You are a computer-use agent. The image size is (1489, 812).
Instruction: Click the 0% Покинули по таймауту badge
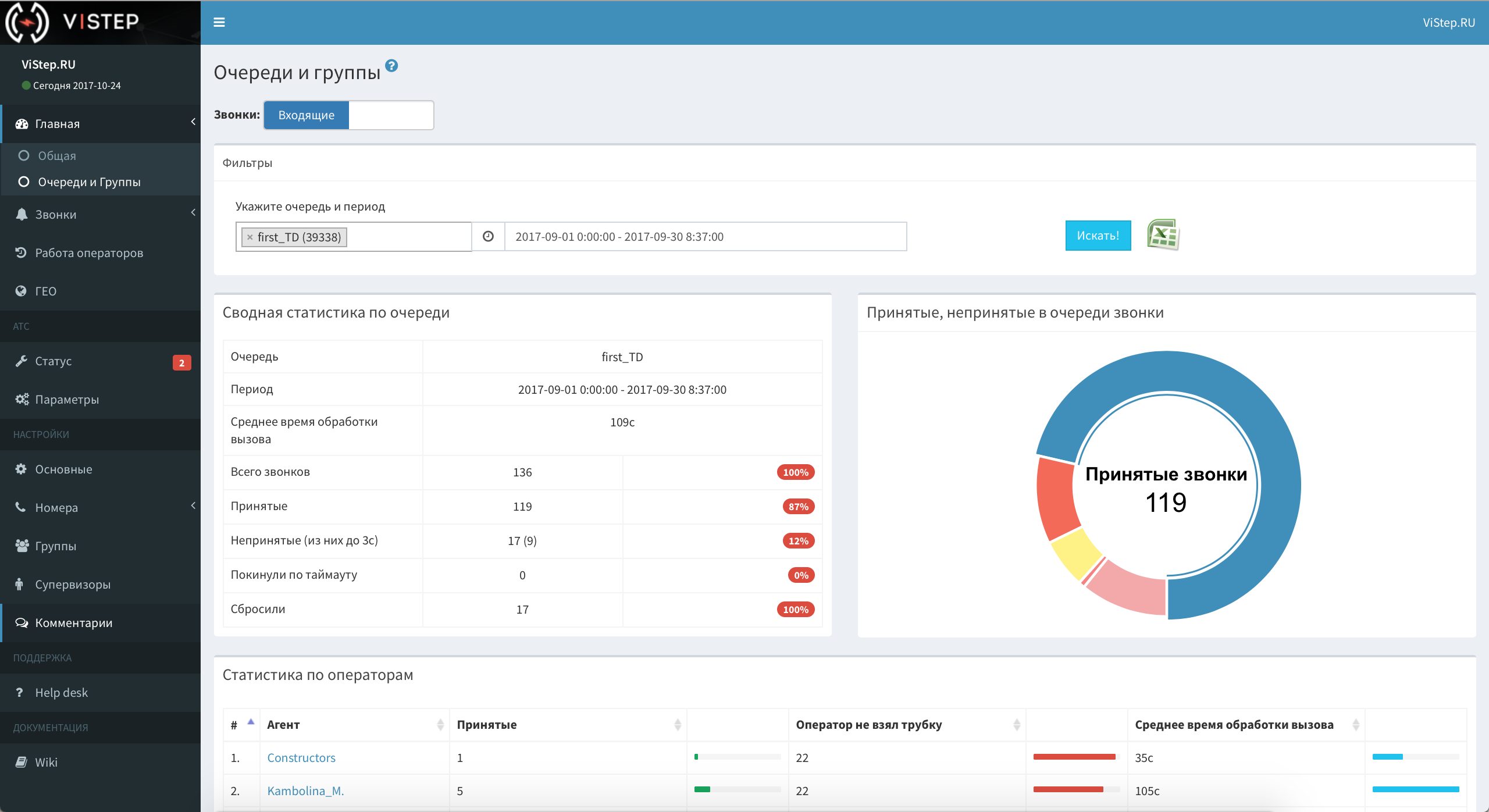[x=801, y=575]
